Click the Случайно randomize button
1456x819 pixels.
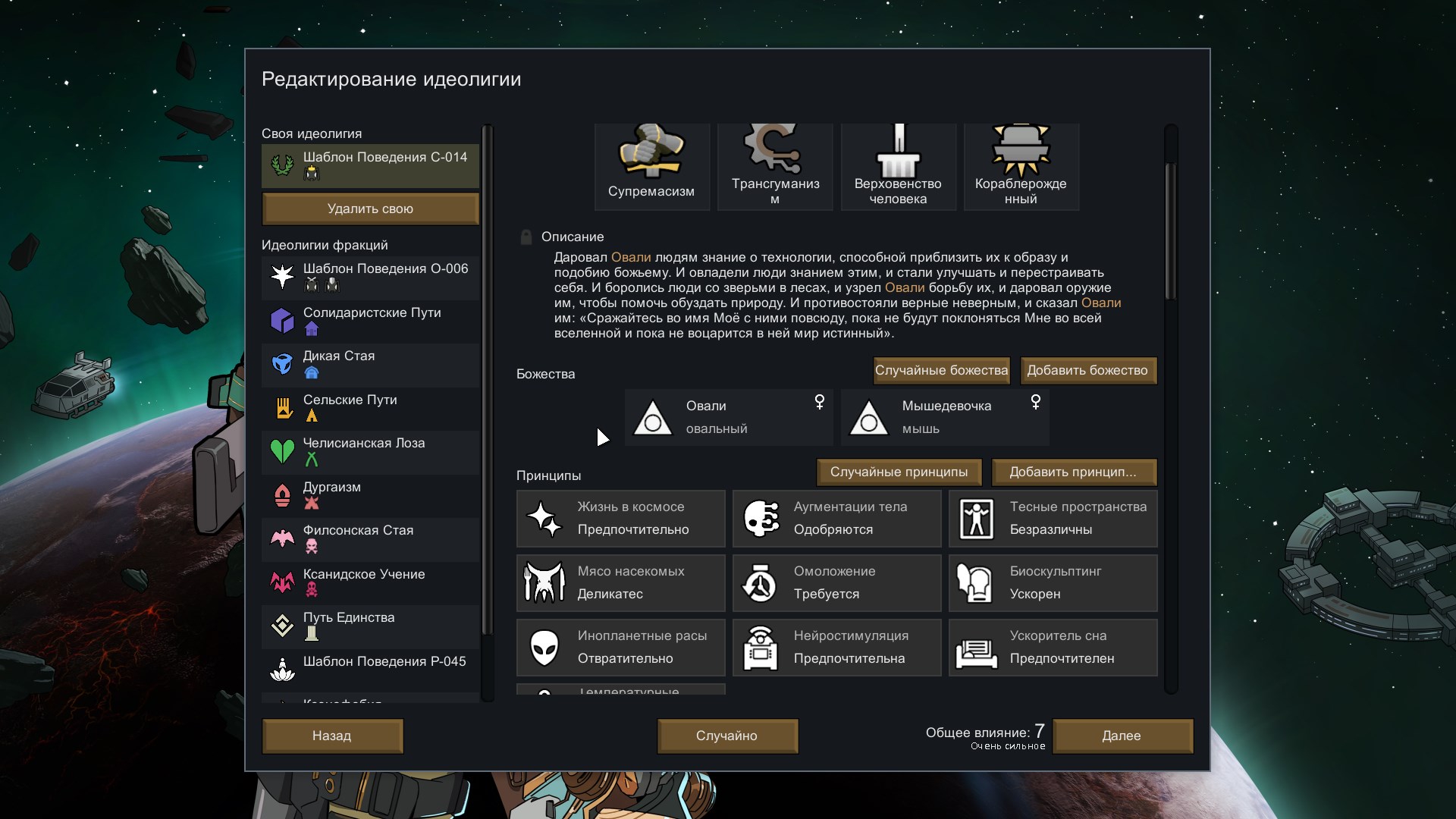click(x=726, y=736)
